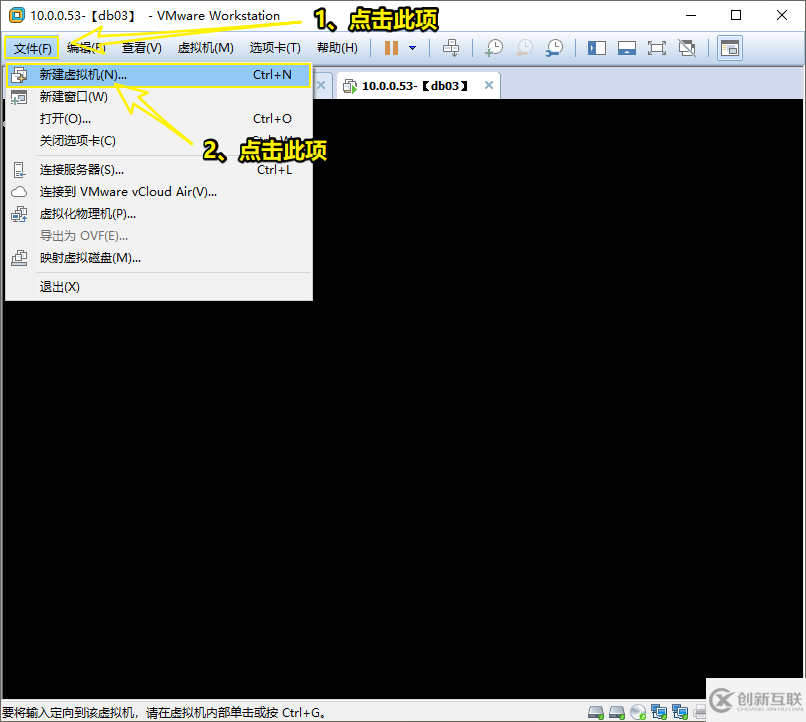Viewport: 806px width, 722px height.
Task: Click the CD/DVD drive status icon
Action: click(638, 712)
